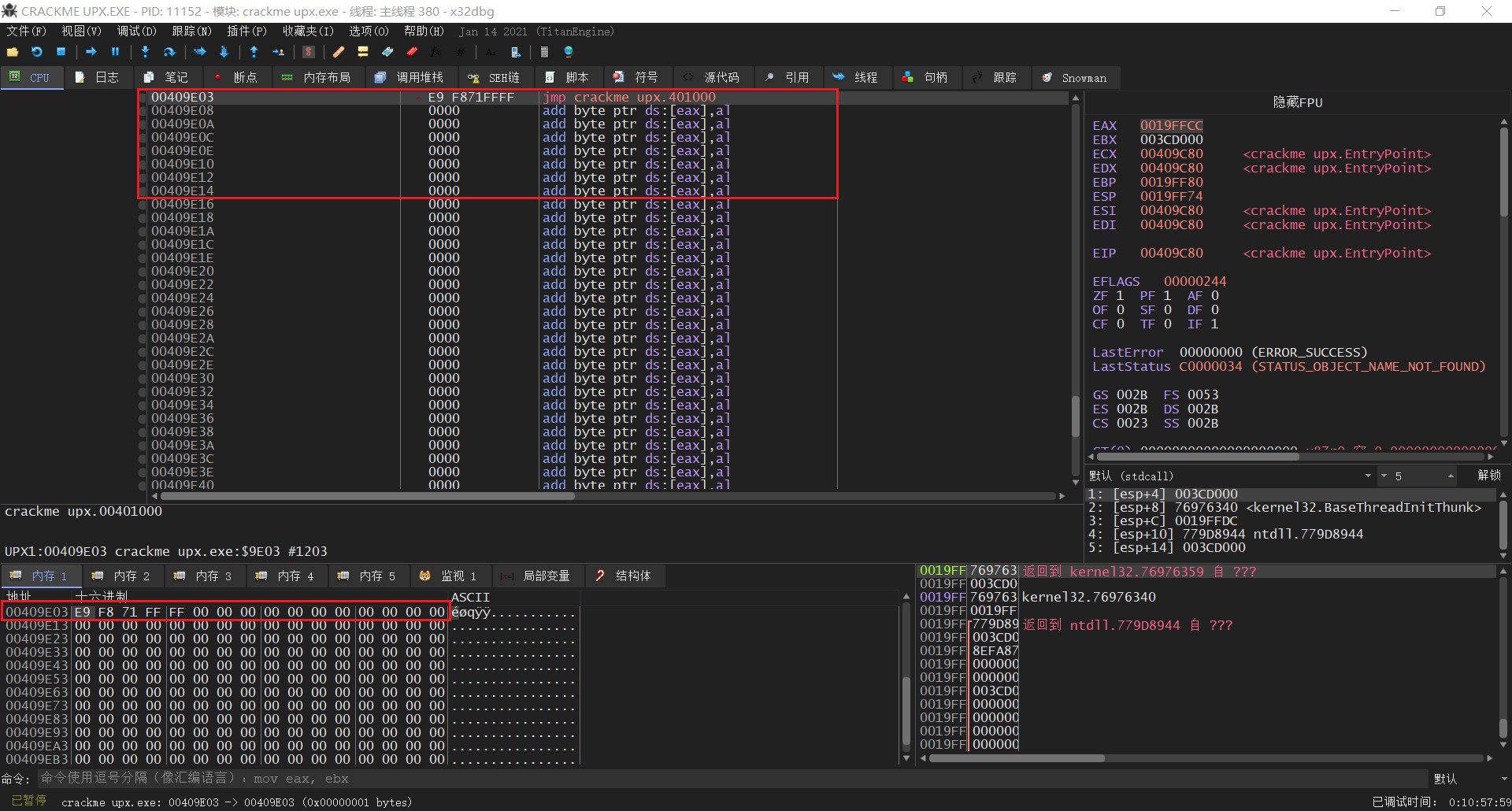
Task: Click the 解锁 unlock button
Action: click(x=1488, y=476)
